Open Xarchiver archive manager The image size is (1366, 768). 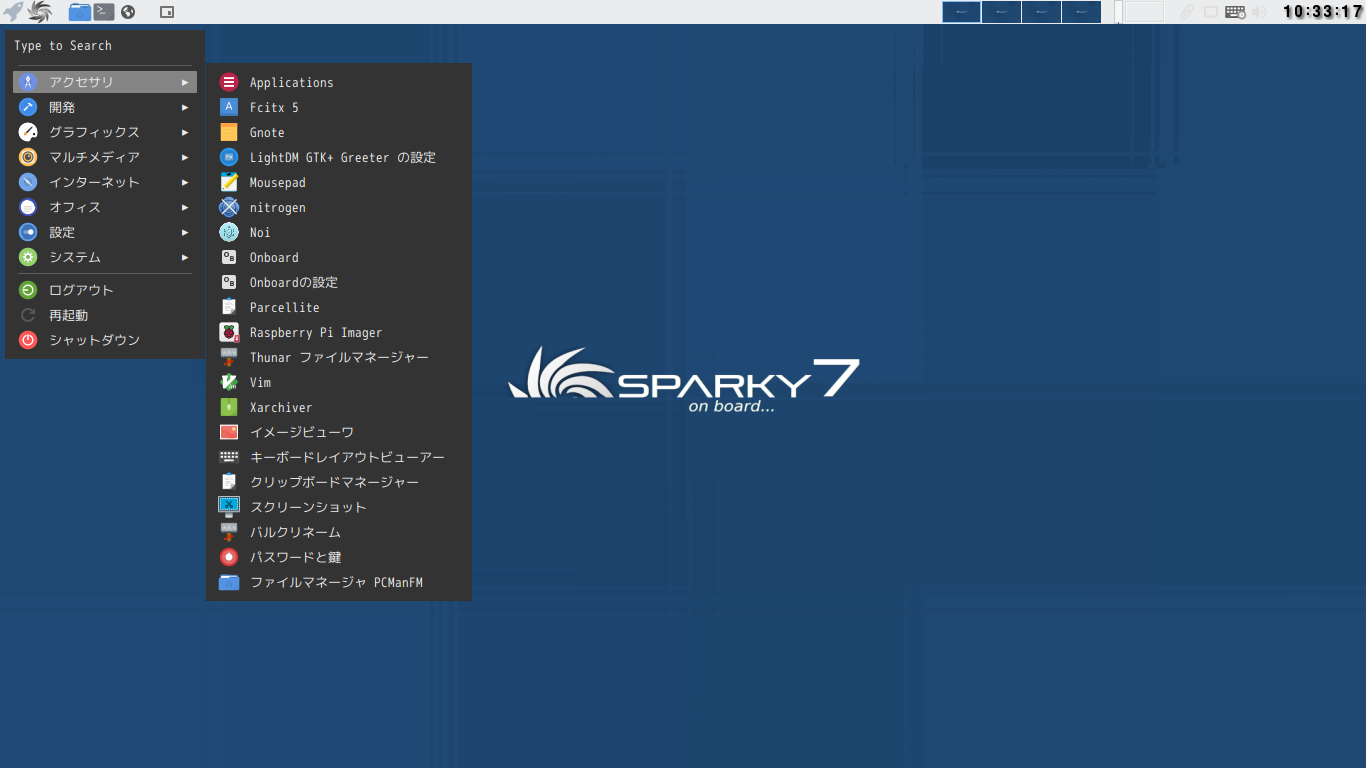338,407
